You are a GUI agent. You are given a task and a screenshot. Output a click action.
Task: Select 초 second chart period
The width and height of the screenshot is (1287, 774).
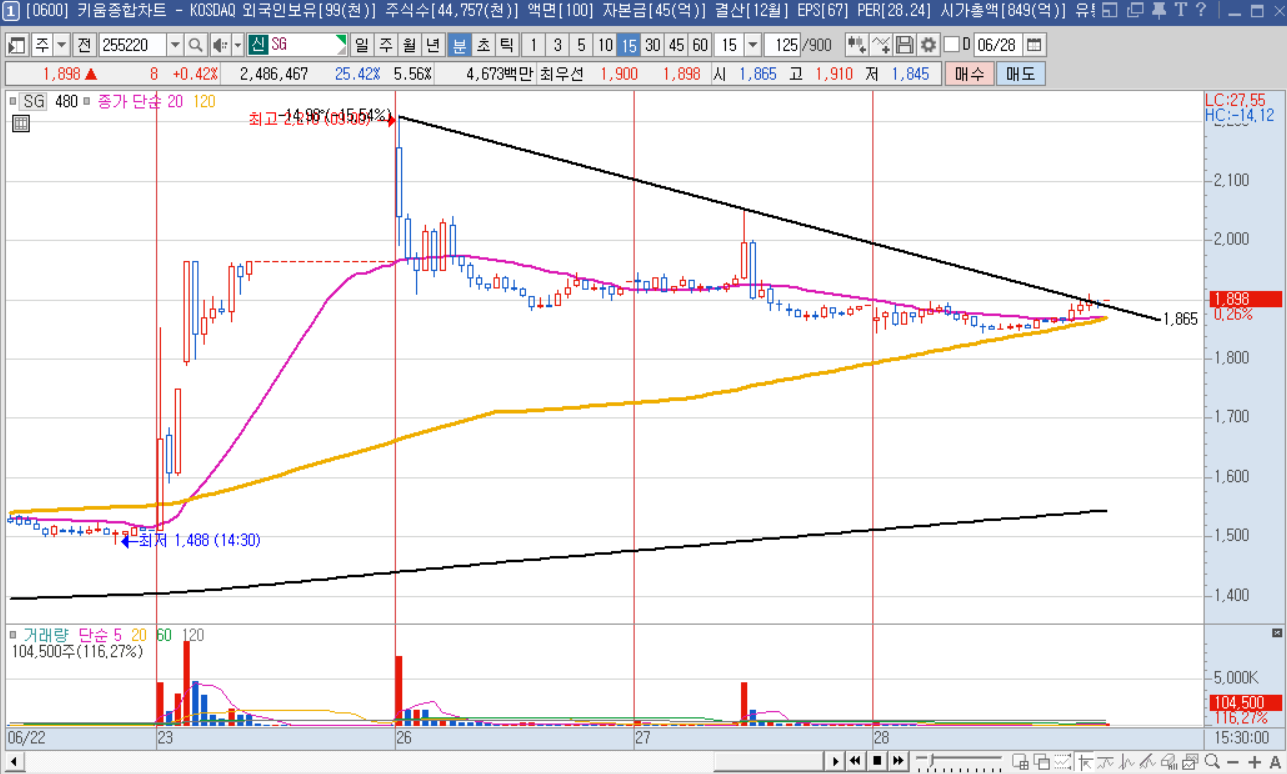click(483, 46)
